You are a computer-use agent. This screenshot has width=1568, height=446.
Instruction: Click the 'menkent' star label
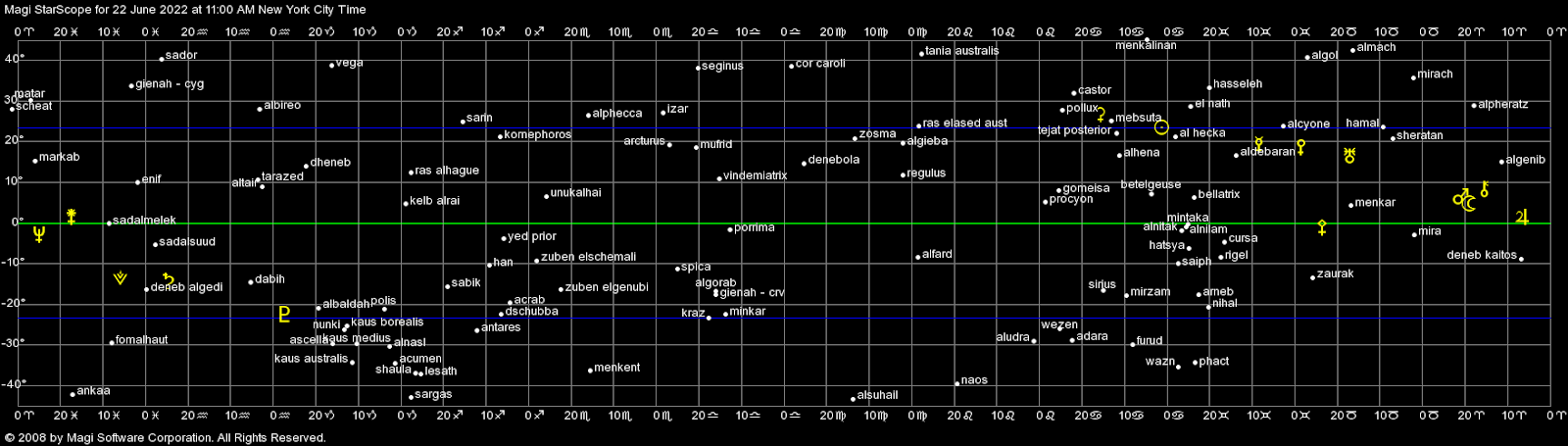point(617,368)
